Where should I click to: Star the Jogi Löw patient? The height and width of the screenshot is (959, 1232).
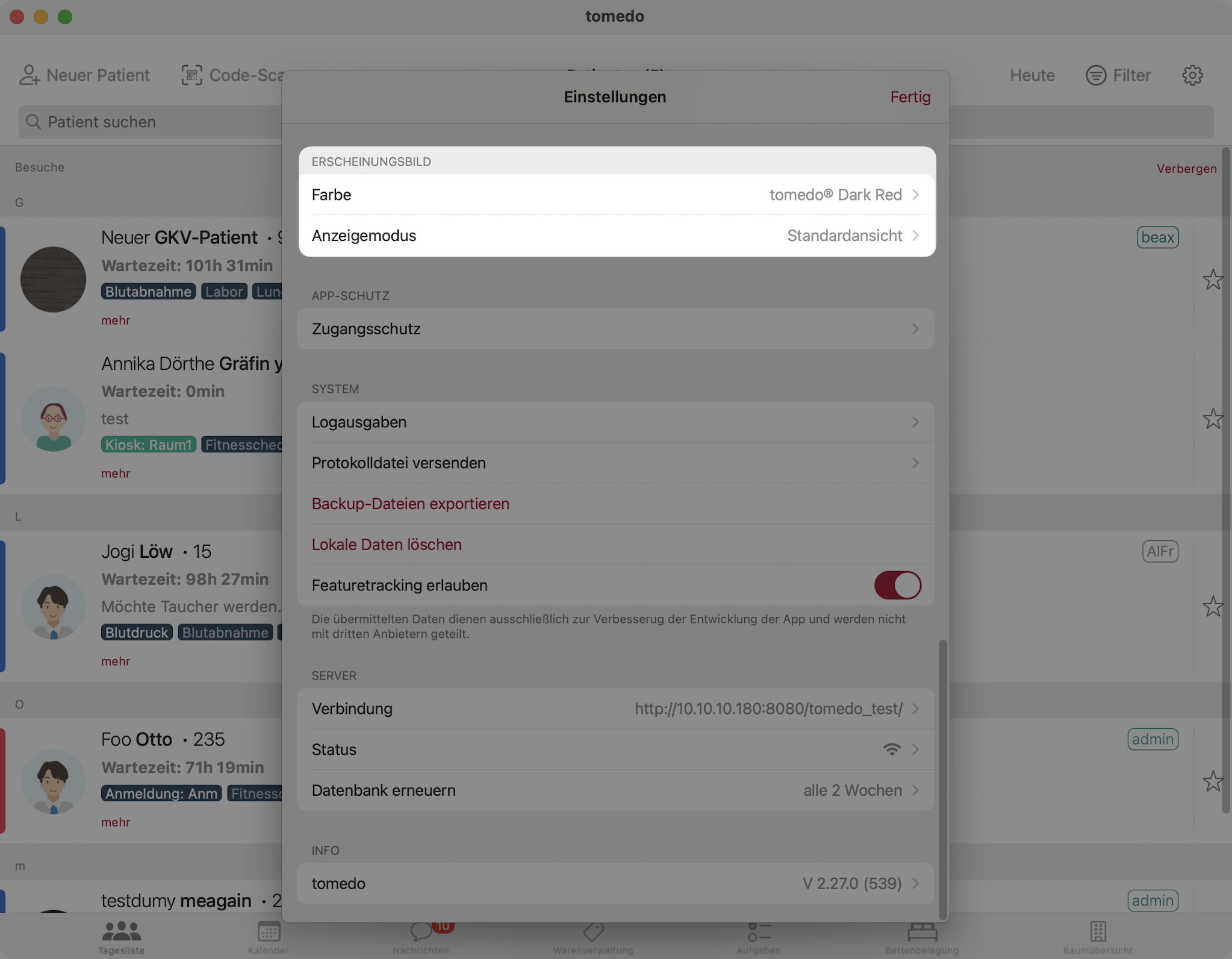point(1213,607)
